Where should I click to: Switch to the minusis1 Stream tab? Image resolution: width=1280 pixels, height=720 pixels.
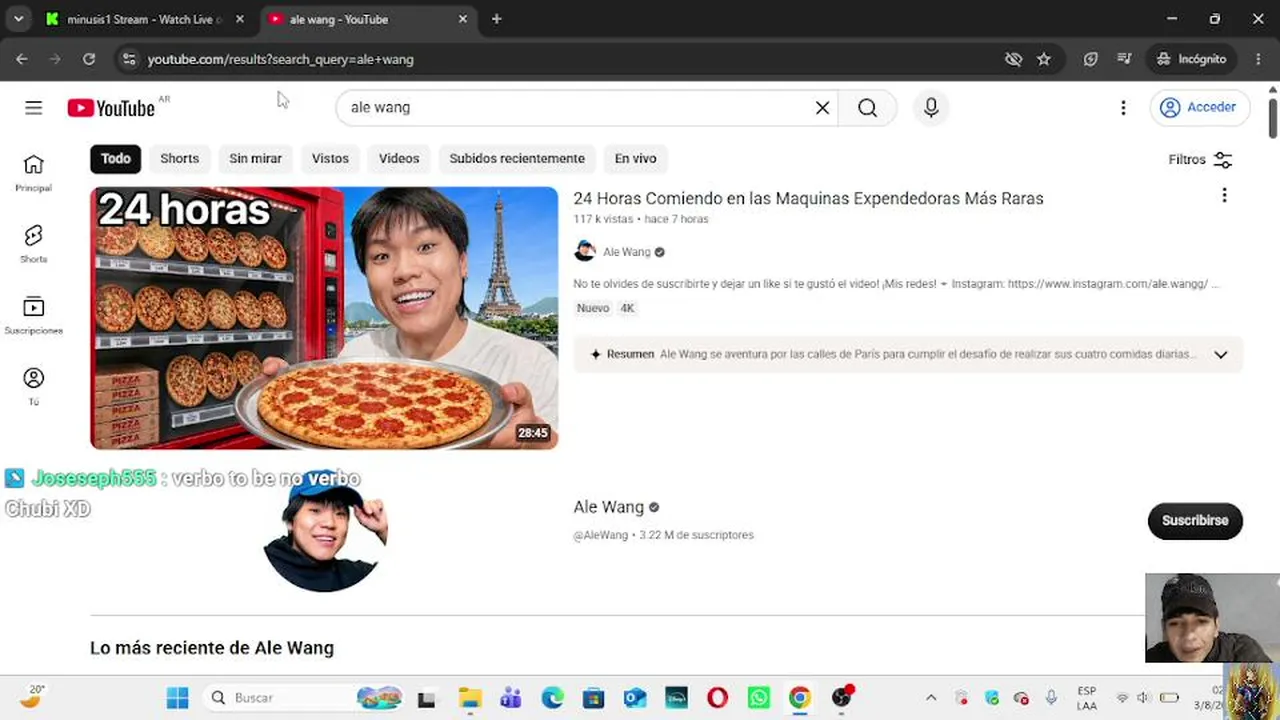click(144, 19)
